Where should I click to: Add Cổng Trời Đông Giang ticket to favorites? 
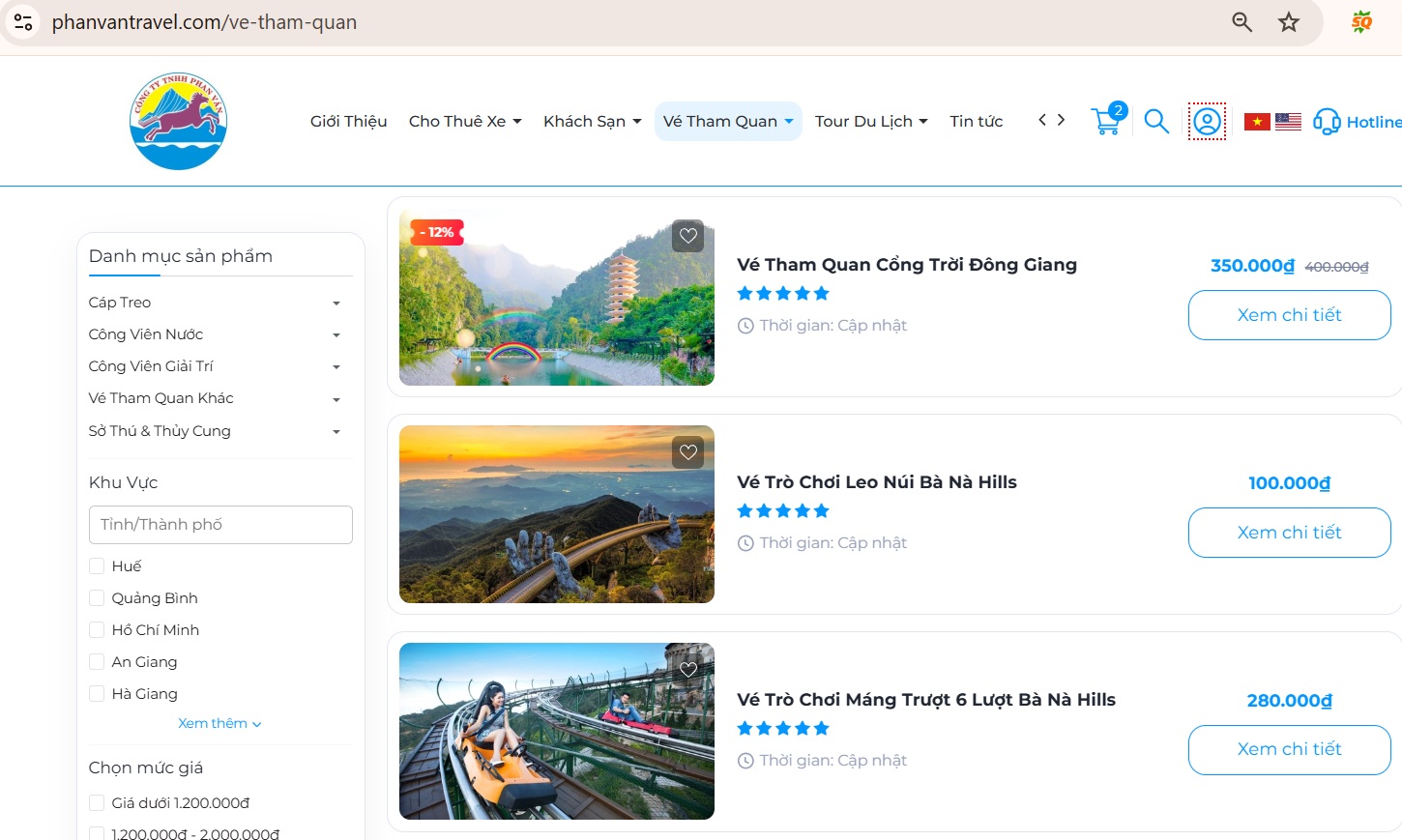coord(687,235)
